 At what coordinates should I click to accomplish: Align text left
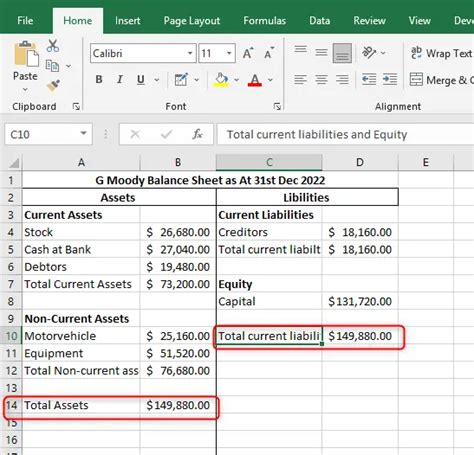[x=300, y=80]
